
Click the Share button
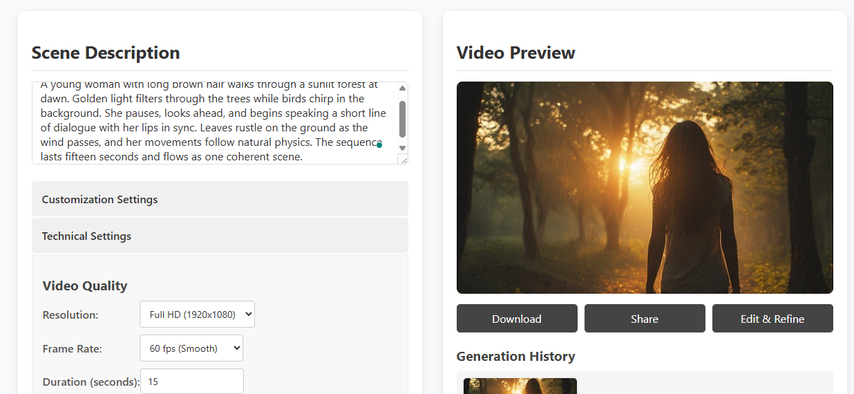click(x=644, y=319)
